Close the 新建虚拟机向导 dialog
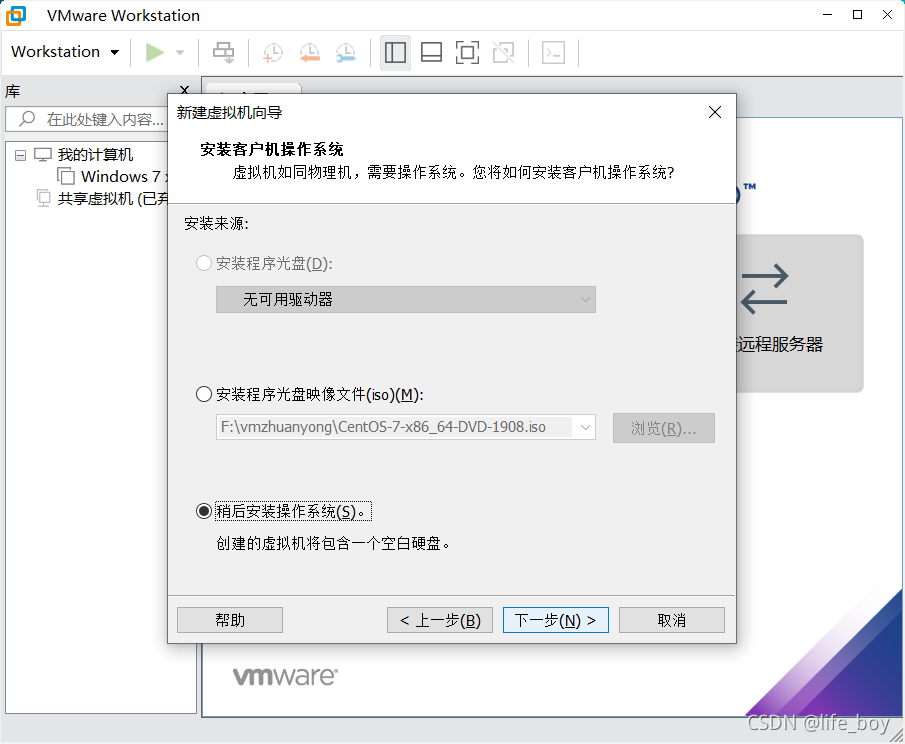 coord(715,112)
